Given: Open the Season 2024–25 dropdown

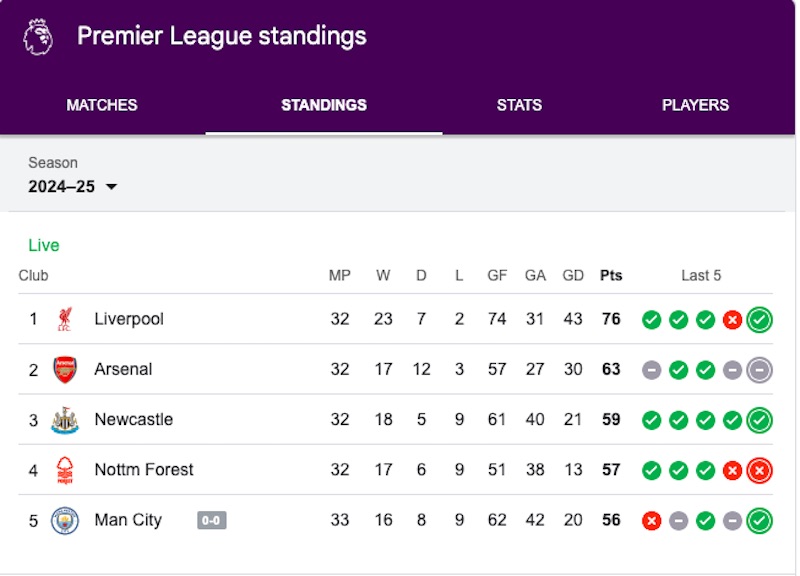Looking at the screenshot, I should point(72,187).
